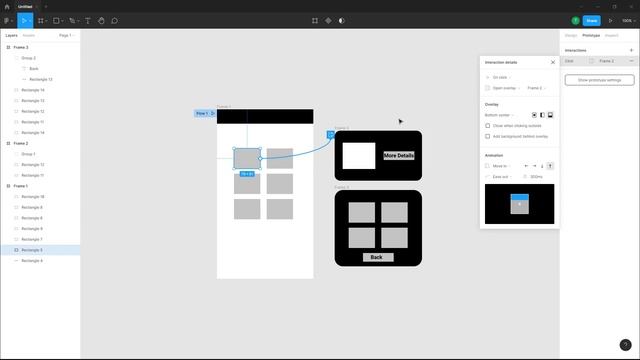Add a new interaction with plus icon
640x360 pixels.
point(631,50)
